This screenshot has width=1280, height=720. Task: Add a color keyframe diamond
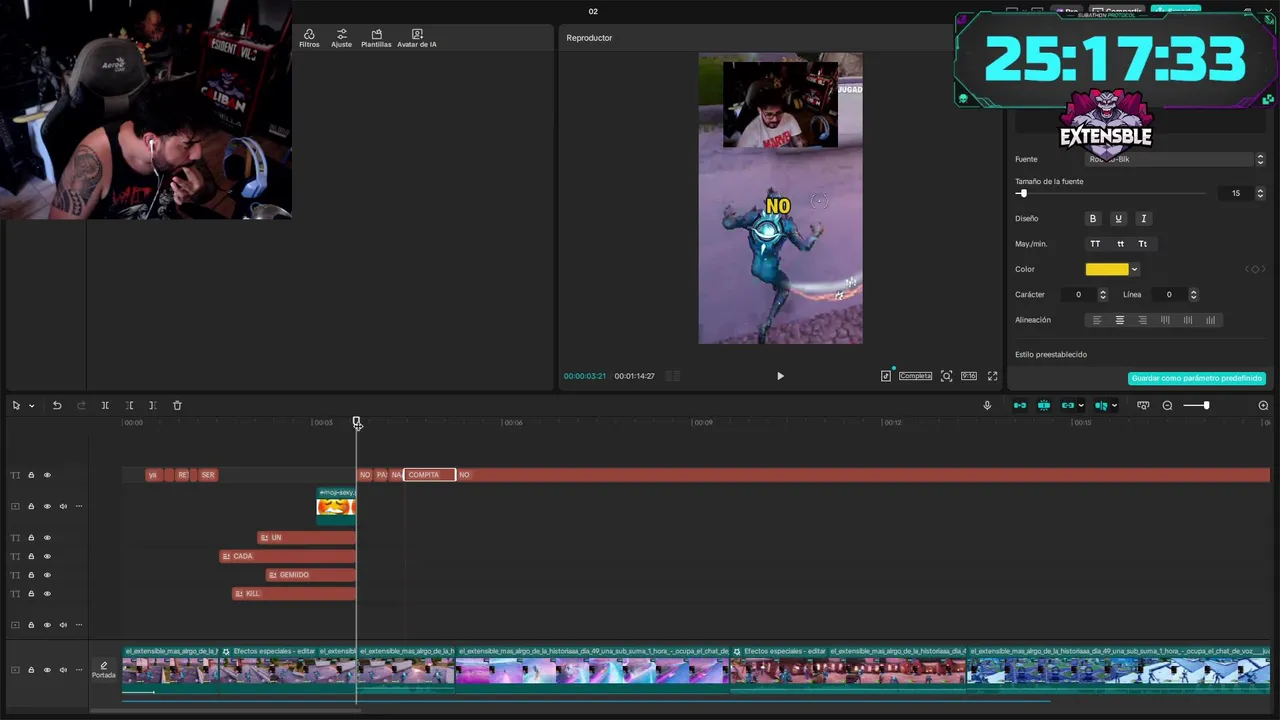pos(1256,269)
